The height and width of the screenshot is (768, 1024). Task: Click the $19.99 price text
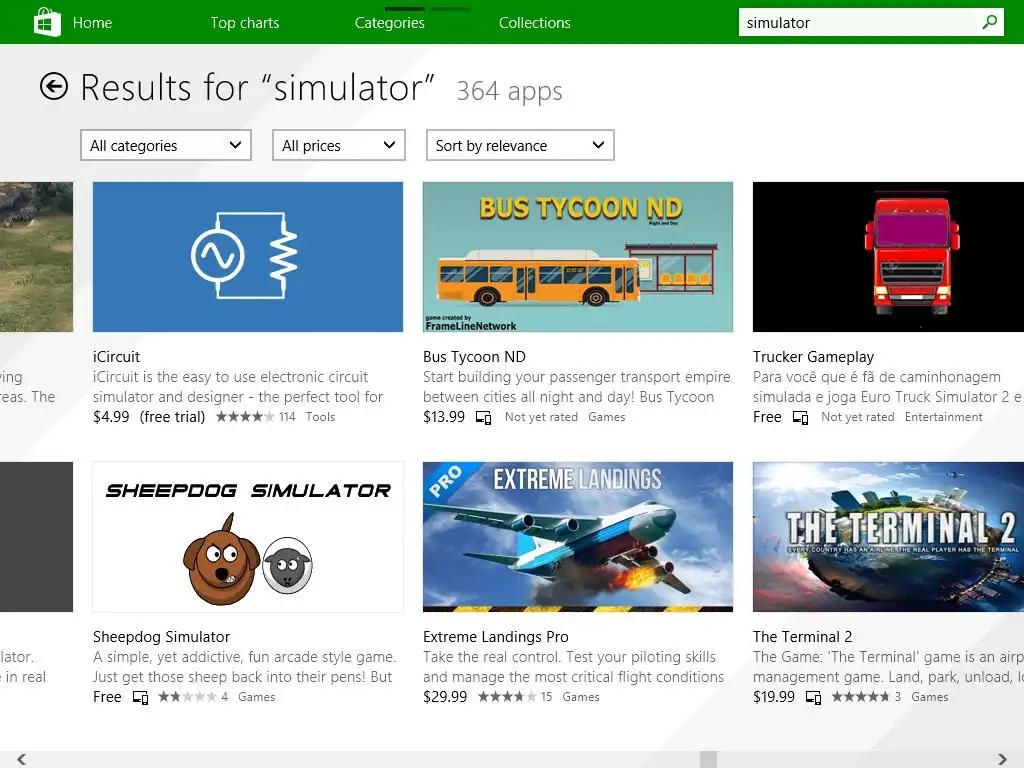[x=774, y=697]
